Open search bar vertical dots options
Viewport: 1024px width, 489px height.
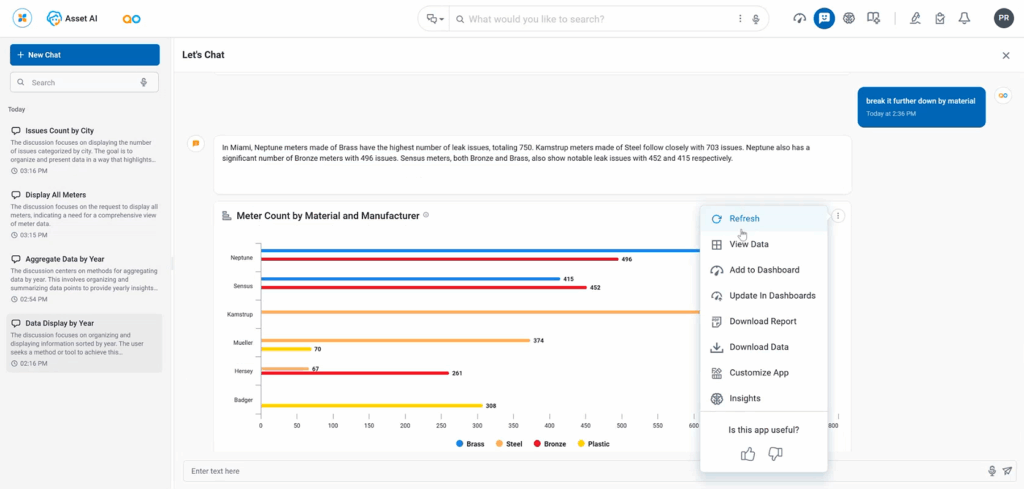pos(740,19)
